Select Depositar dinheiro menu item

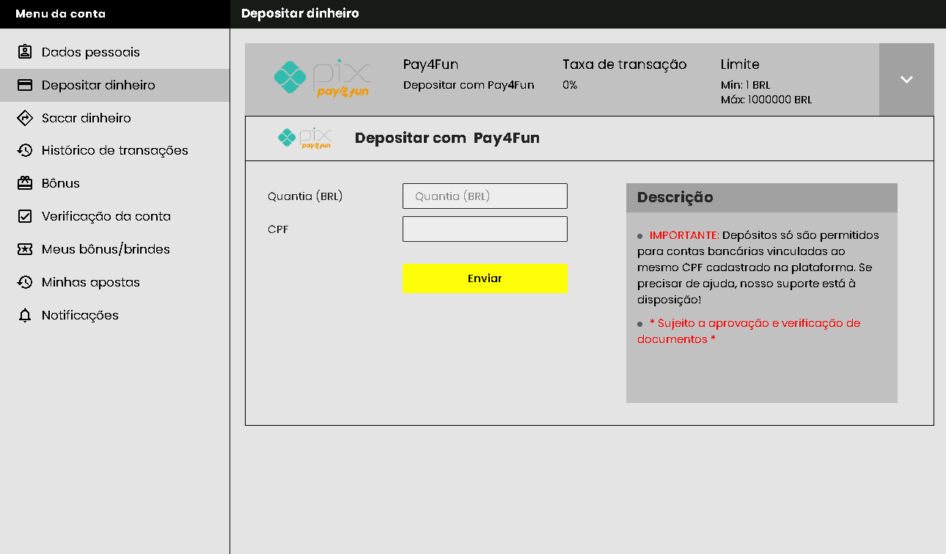coord(115,85)
